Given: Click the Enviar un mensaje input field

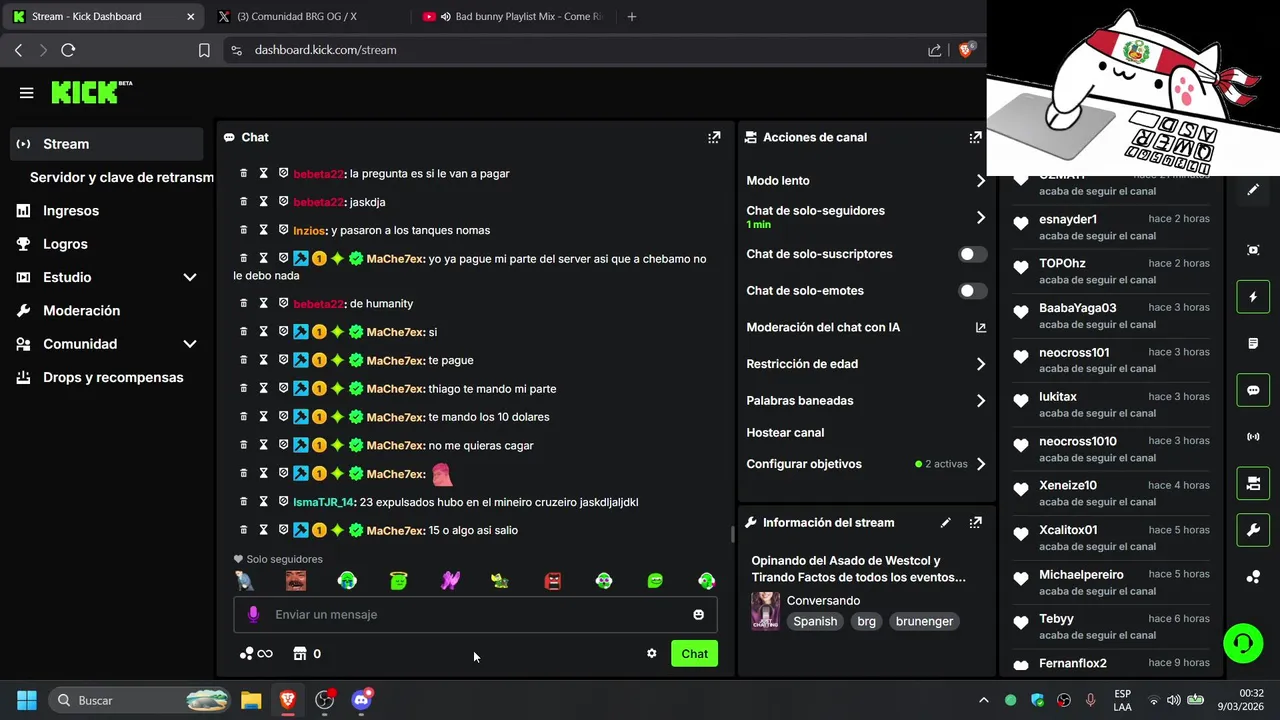Looking at the screenshot, I should (x=475, y=614).
